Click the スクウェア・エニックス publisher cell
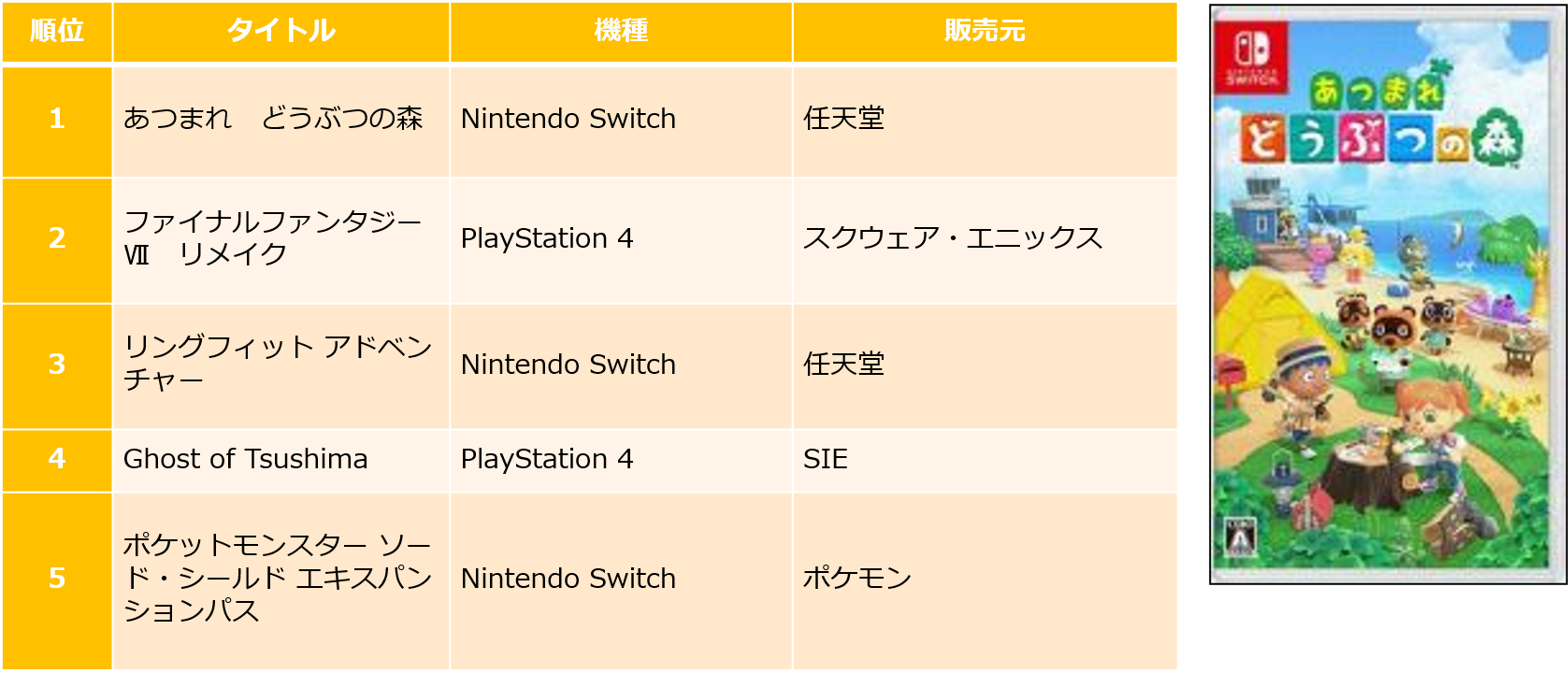The width and height of the screenshot is (1568, 673). [953, 238]
